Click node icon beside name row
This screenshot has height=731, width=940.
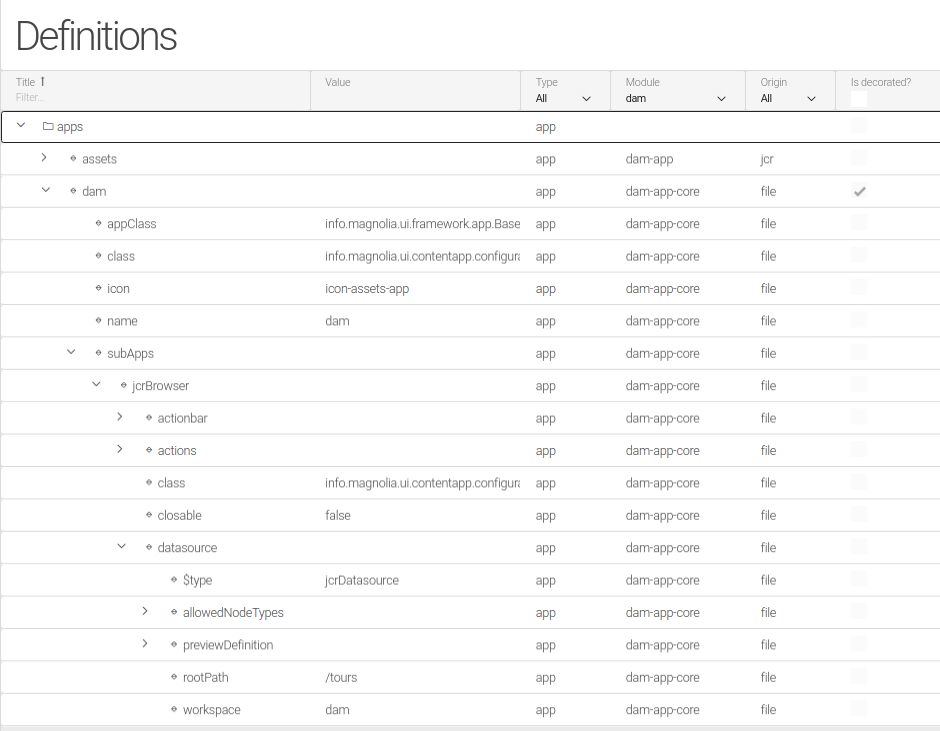tap(98, 321)
